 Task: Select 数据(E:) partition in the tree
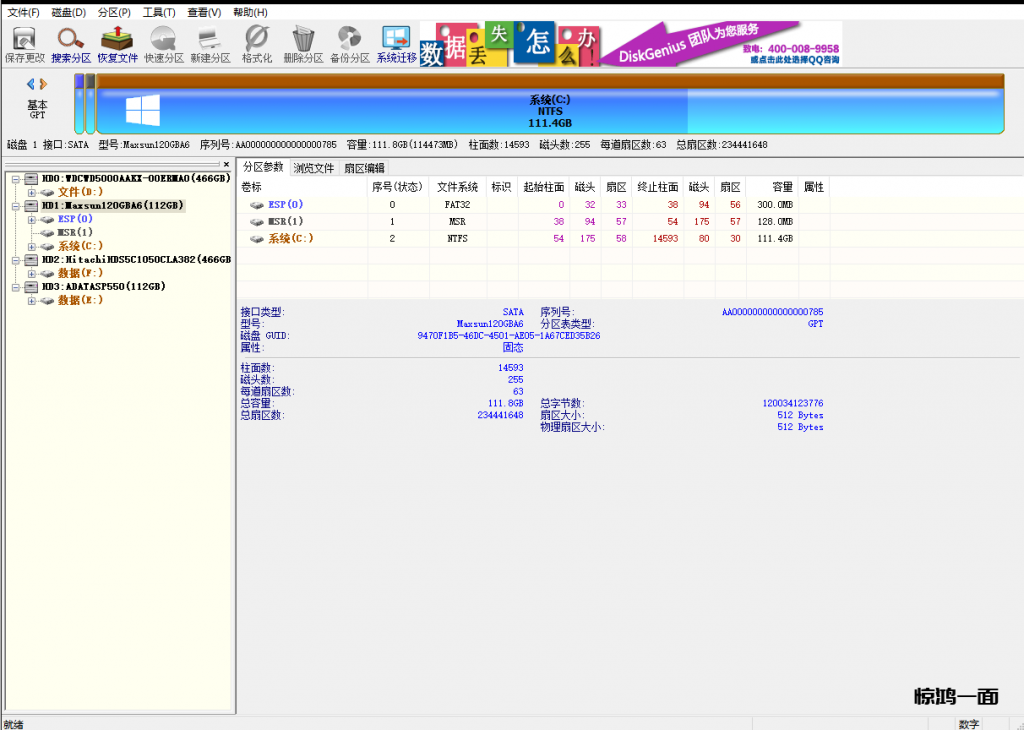(80, 300)
